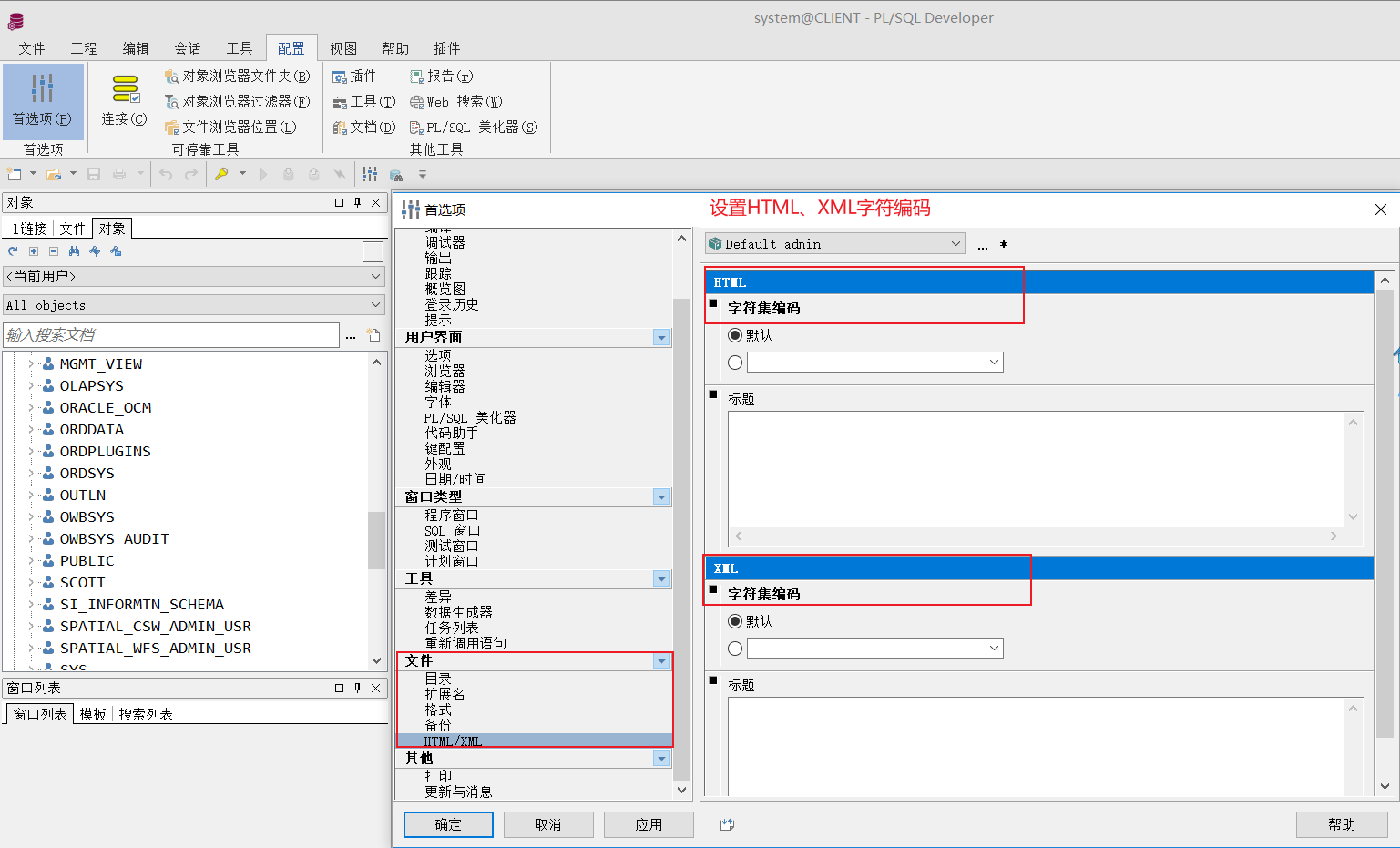This screenshot has width=1400, height=848.
Task: Open the <当前用户> user dropdown
Action: coord(194,276)
